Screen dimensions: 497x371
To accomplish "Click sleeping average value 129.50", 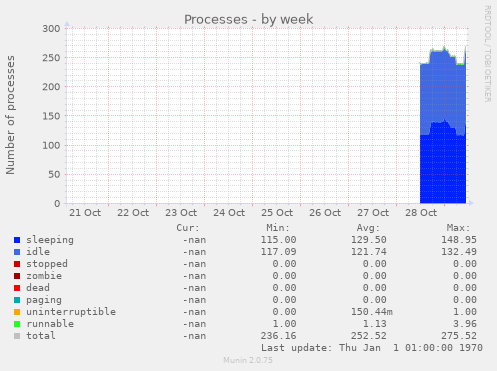I will click(x=369, y=240).
